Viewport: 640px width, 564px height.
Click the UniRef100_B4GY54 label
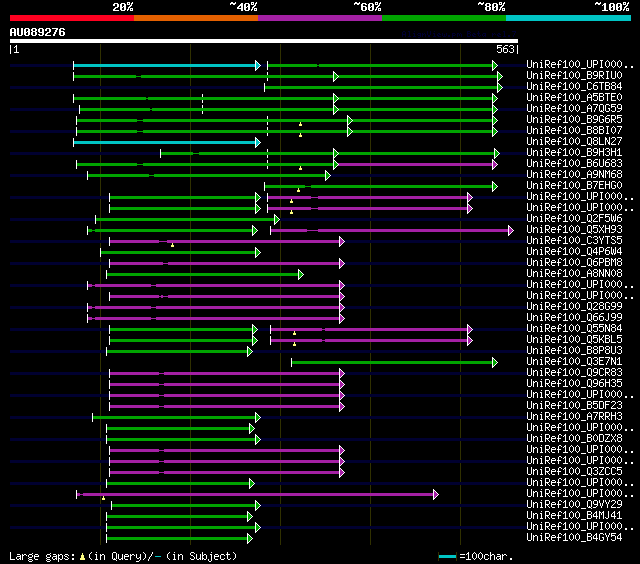[574, 538]
